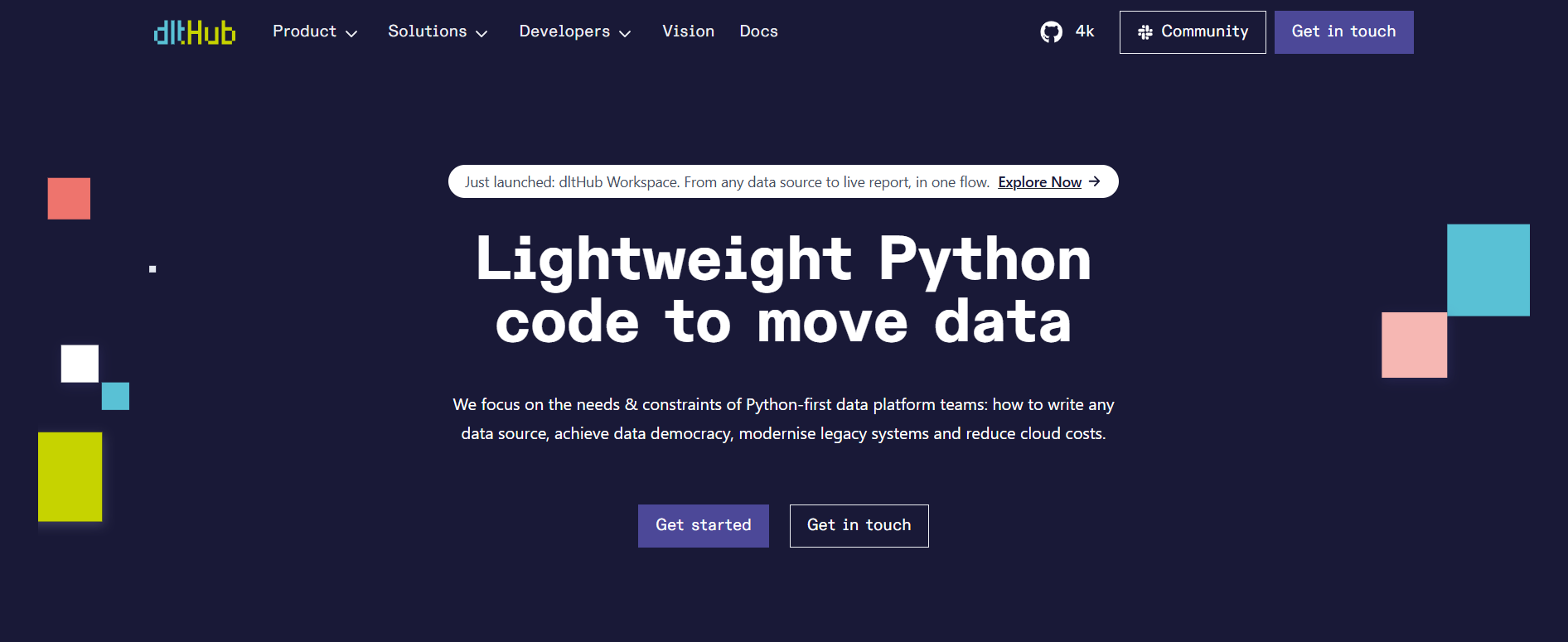Expand the Solutions menu chevron

pos(482,33)
